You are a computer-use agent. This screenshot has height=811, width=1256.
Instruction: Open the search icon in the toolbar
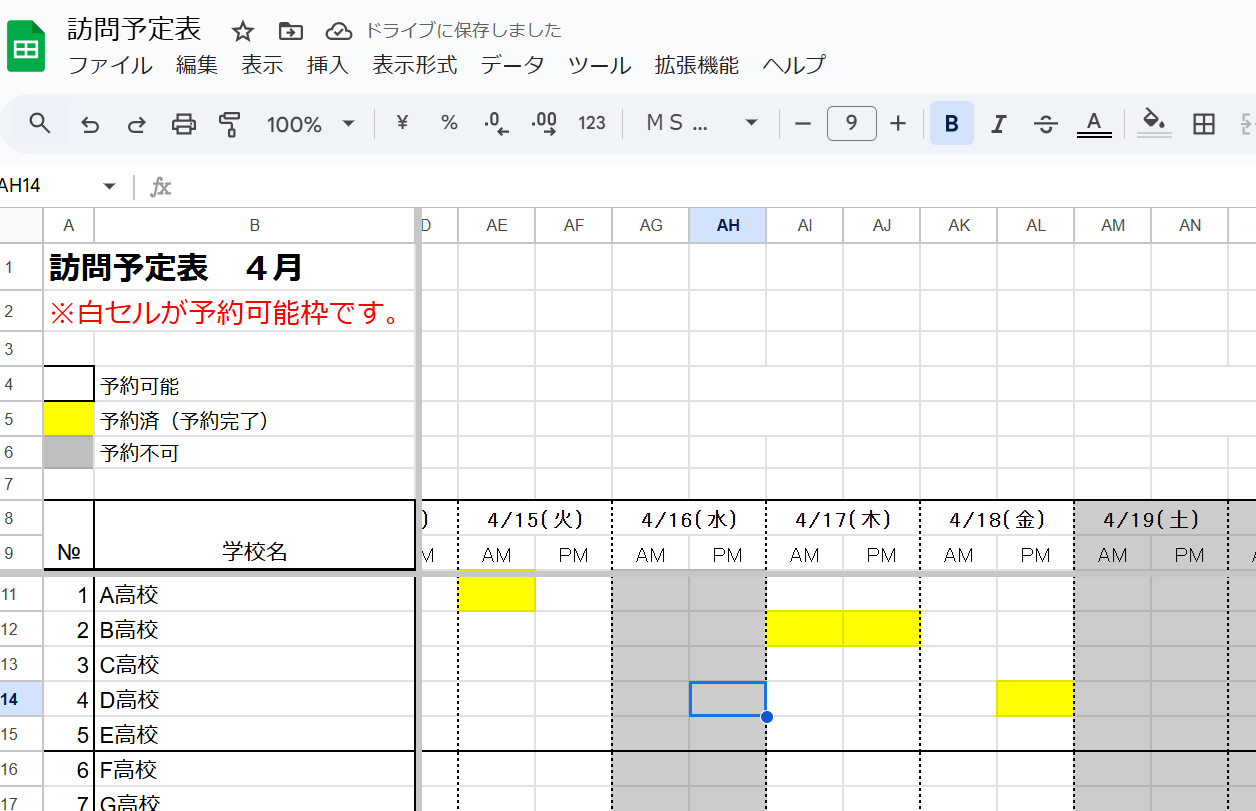click(39, 123)
